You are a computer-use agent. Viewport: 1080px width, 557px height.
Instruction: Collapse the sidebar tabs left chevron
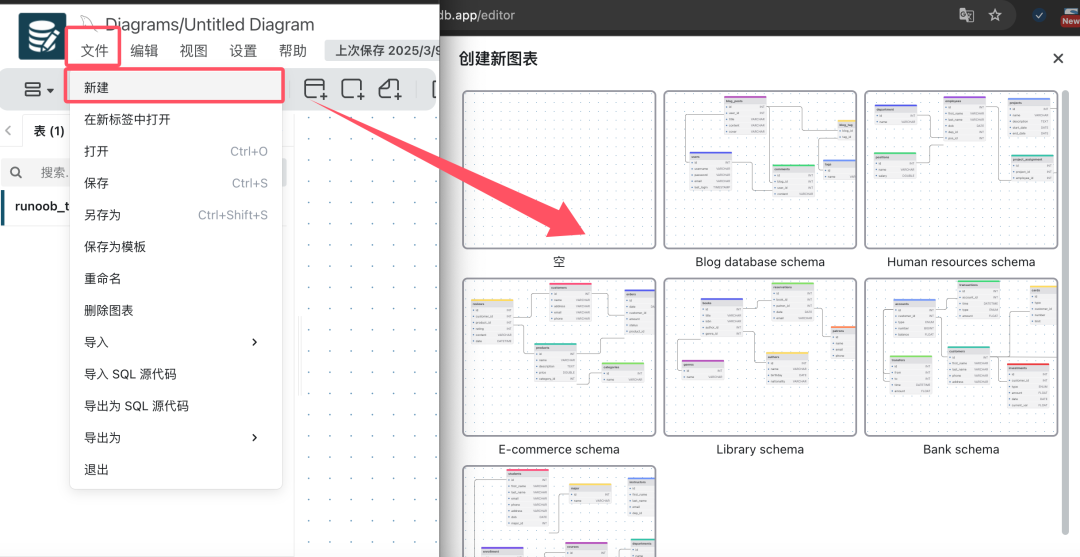9,130
